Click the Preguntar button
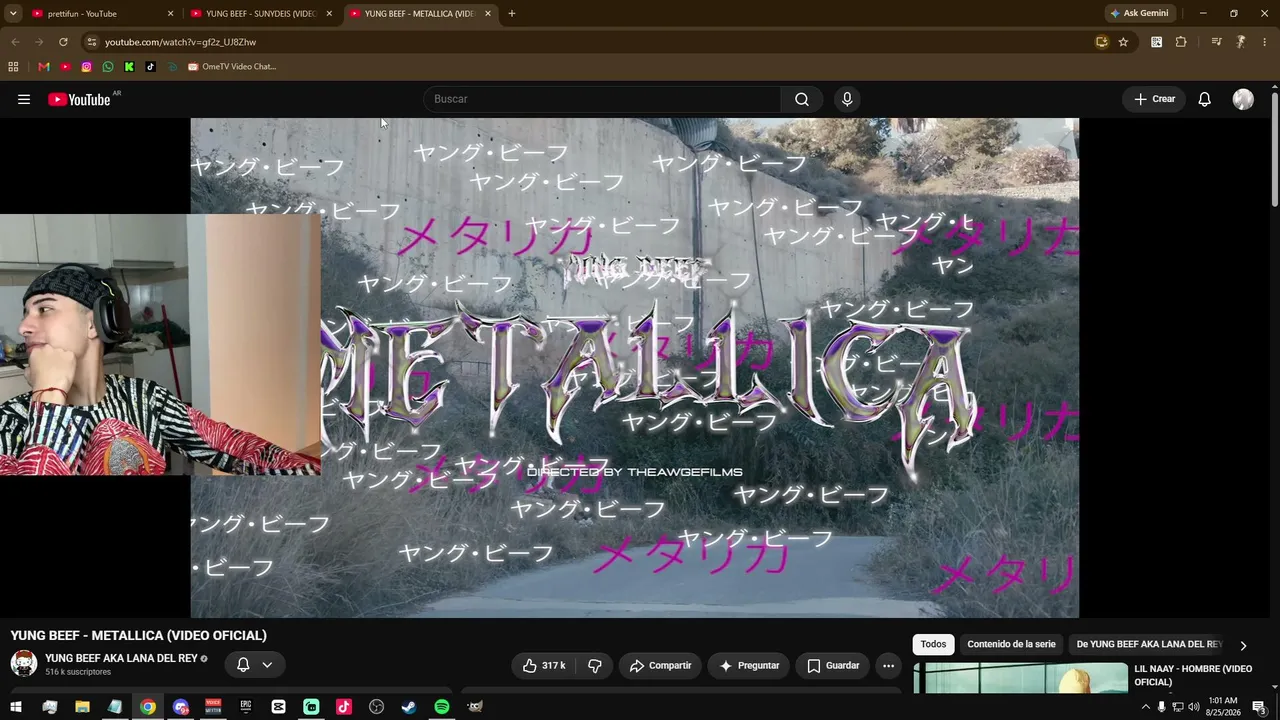 click(x=749, y=666)
